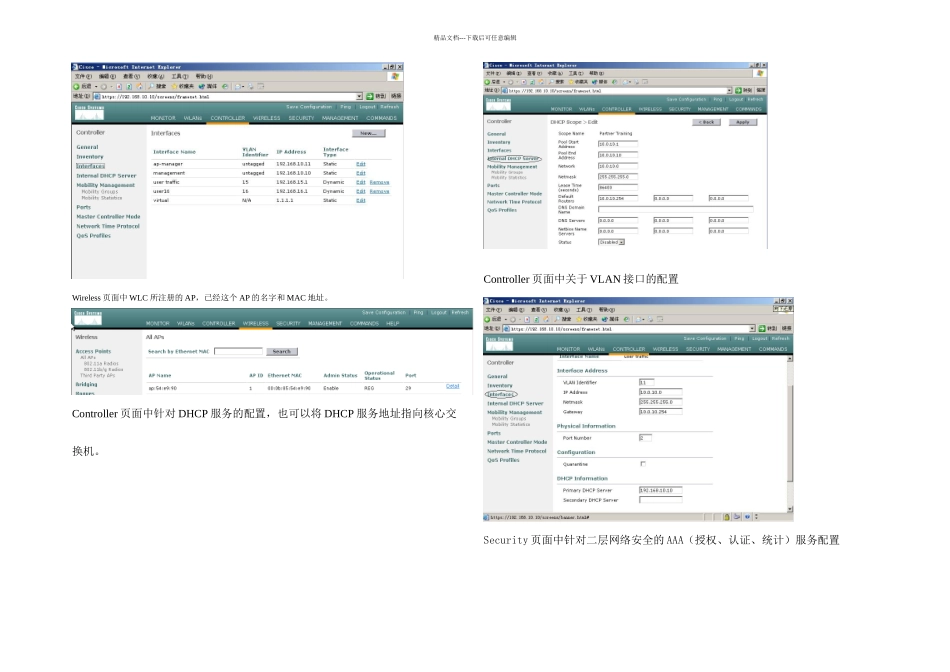This screenshot has width=950, height=672.
Task: Open the Status dropdown showing Disabled
Action: (x=611, y=242)
